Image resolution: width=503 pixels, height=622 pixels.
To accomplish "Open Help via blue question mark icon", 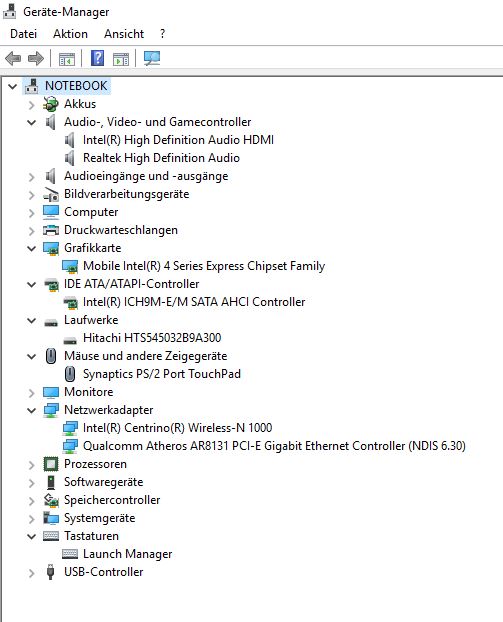I will pos(98,58).
